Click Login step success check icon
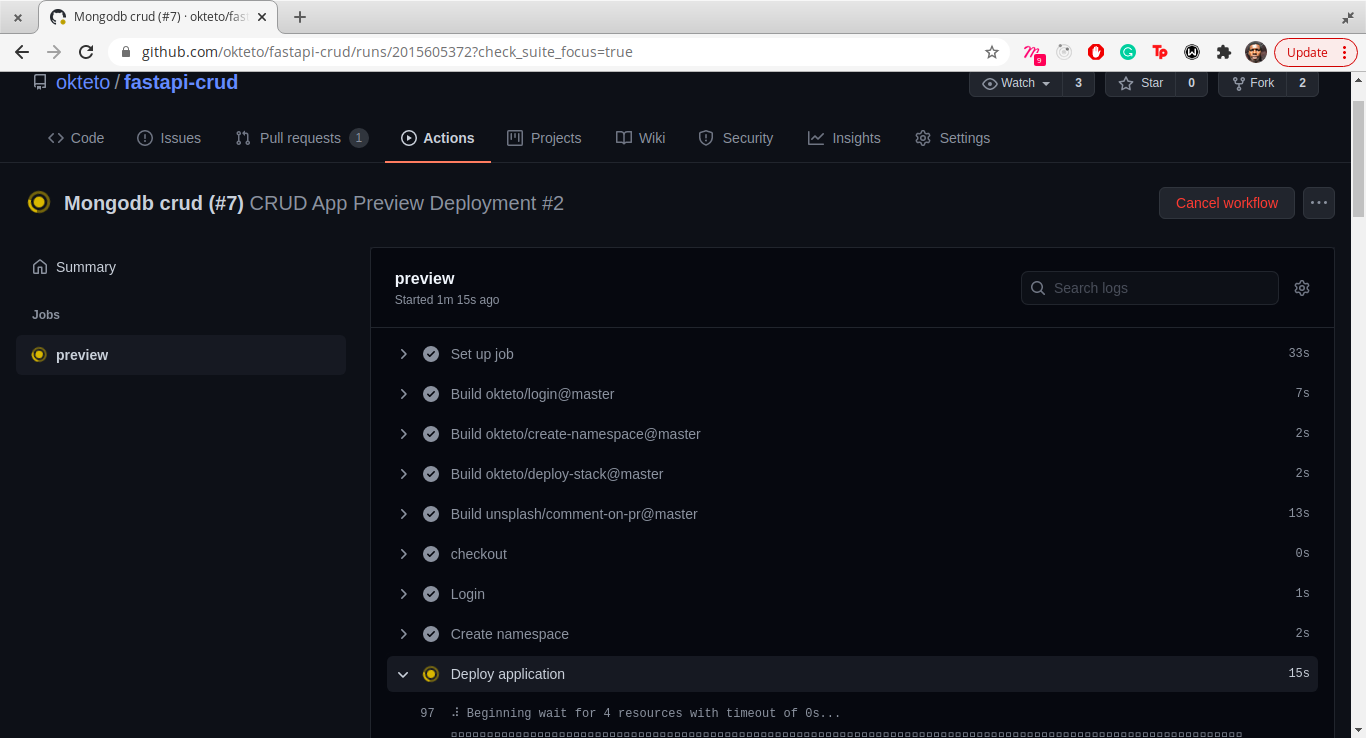The height and width of the screenshot is (738, 1366). coord(431,594)
